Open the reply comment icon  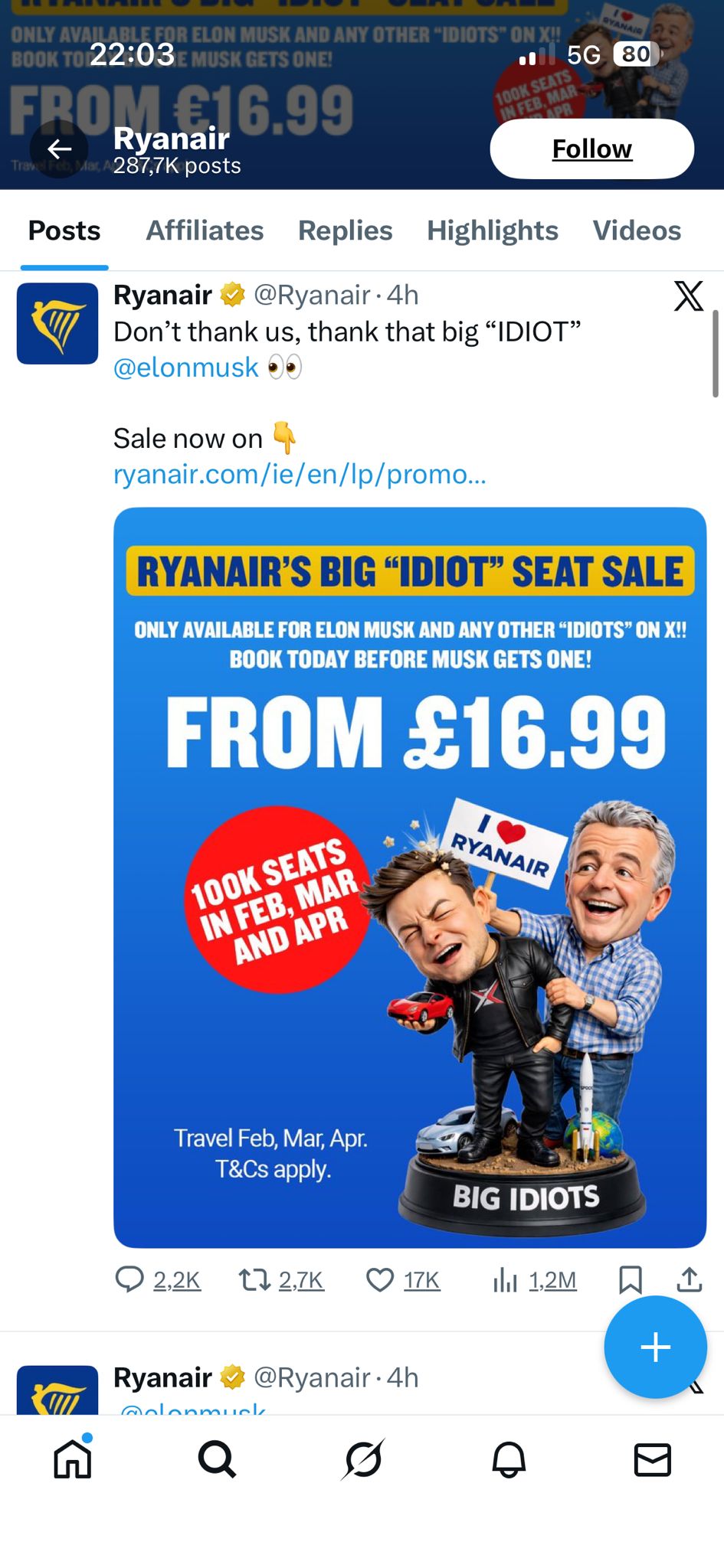pyautogui.click(x=129, y=1279)
